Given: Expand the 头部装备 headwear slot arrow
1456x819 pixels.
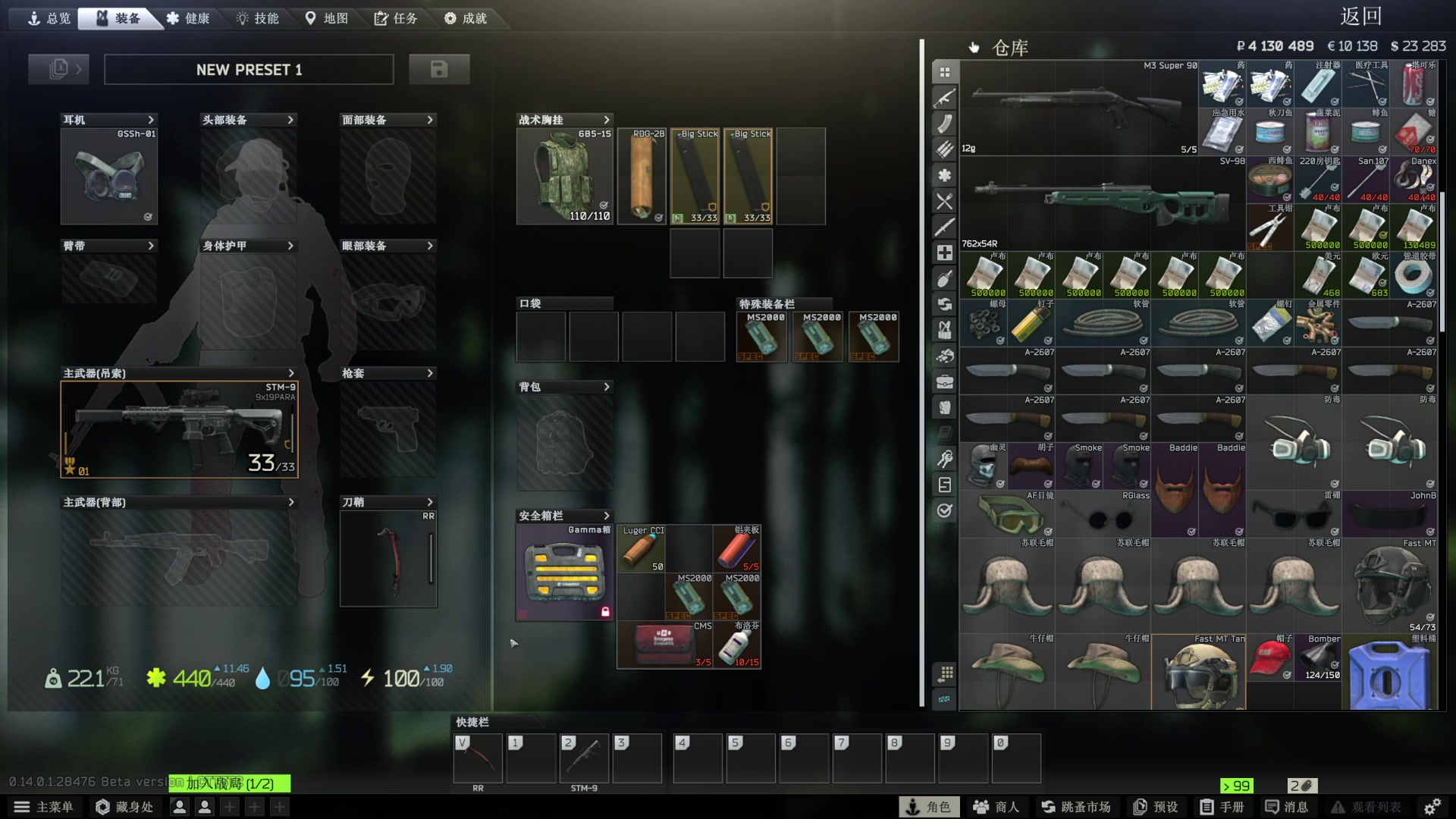Looking at the screenshot, I should click(x=290, y=120).
